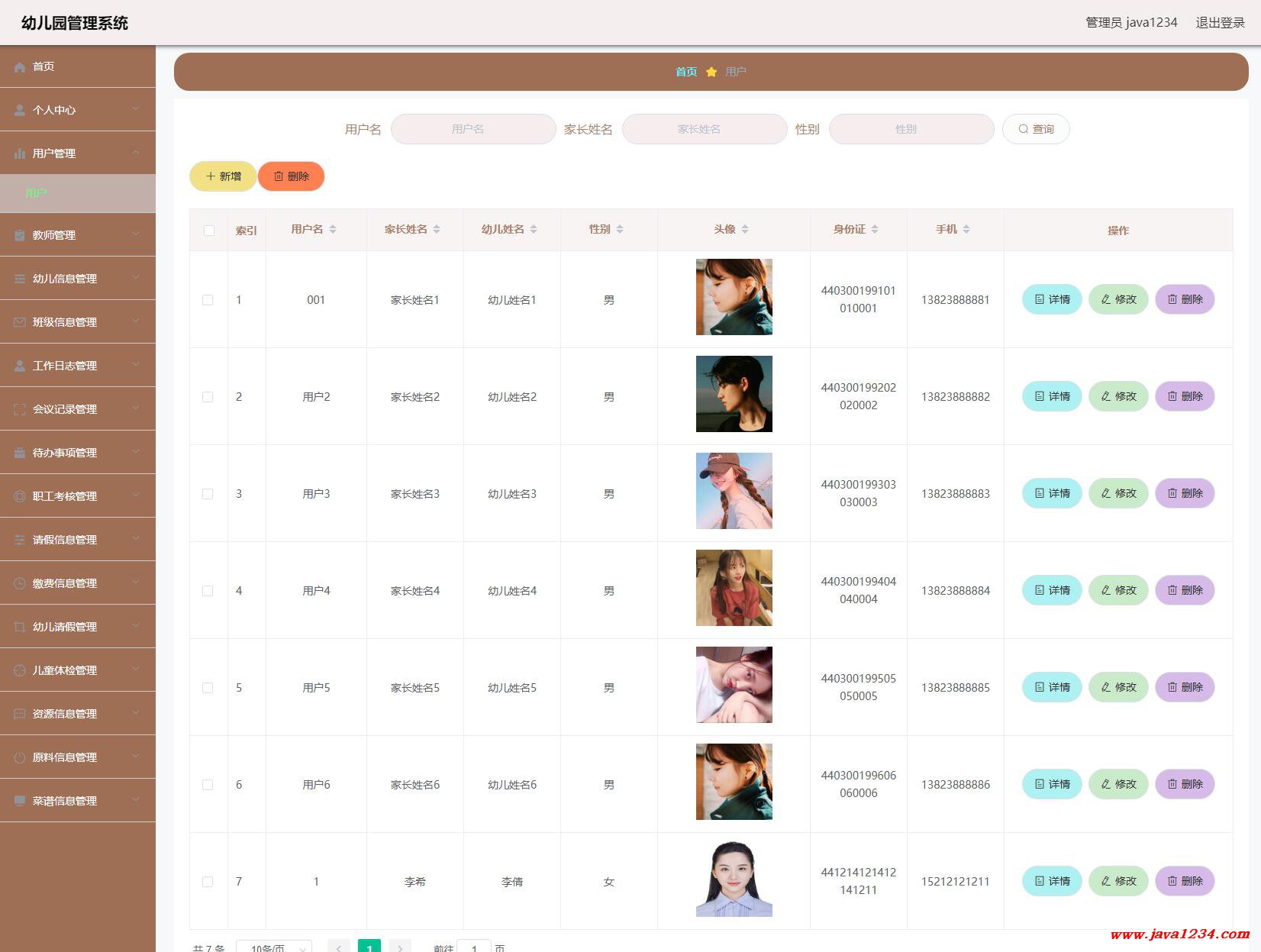Viewport: 1261px width, 952px height.
Task: Open the 10条/页 page size dropdown
Action: tap(274, 947)
